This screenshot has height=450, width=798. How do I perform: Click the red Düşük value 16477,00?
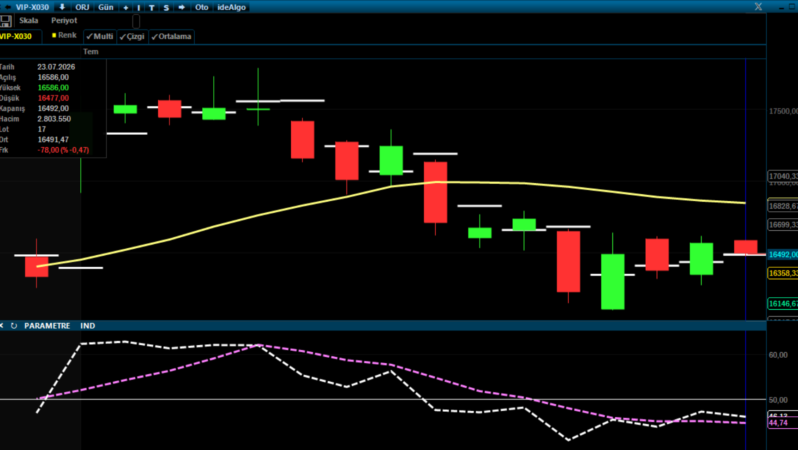pyautogui.click(x=53, y=98)
